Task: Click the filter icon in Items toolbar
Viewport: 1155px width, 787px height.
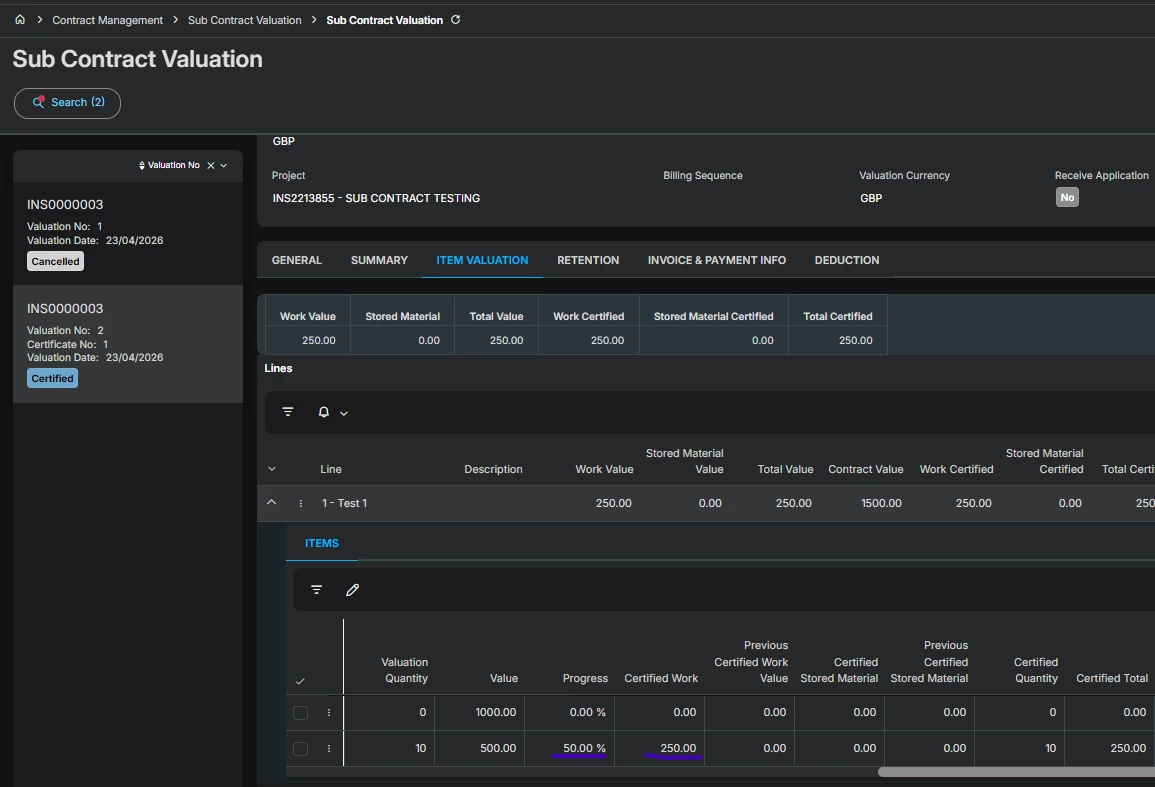Action: 316,590
